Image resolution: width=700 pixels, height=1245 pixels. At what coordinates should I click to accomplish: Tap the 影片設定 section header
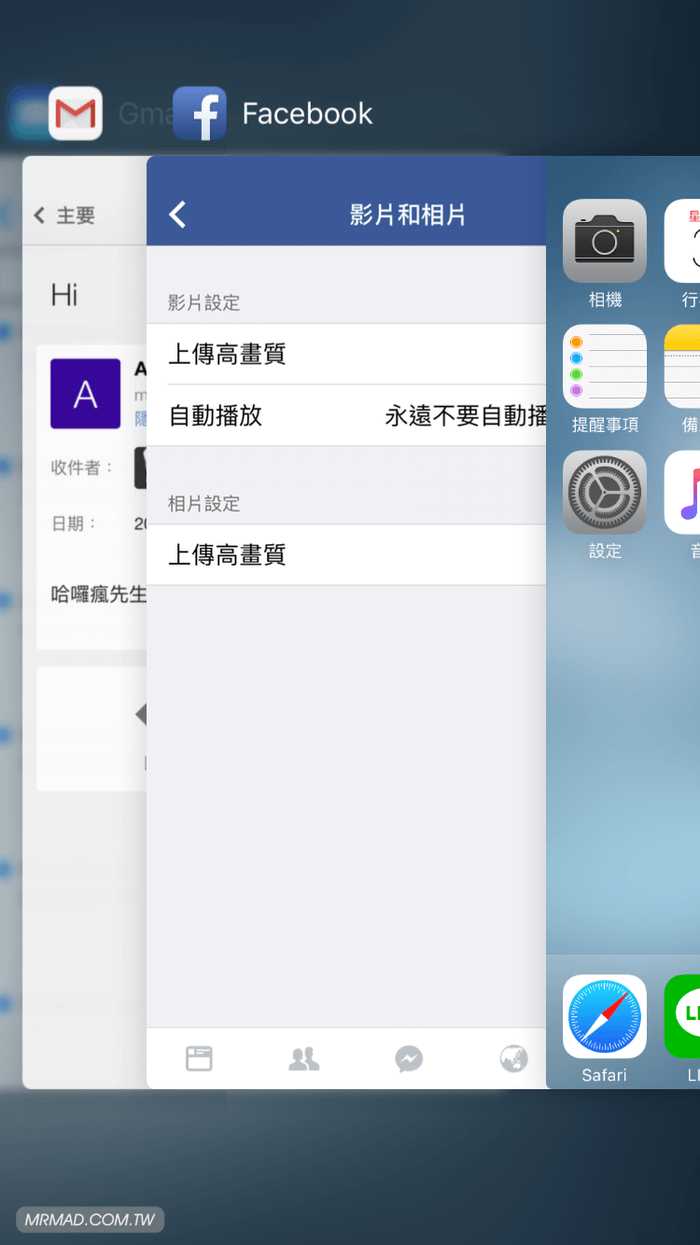[x=204, y=303]
